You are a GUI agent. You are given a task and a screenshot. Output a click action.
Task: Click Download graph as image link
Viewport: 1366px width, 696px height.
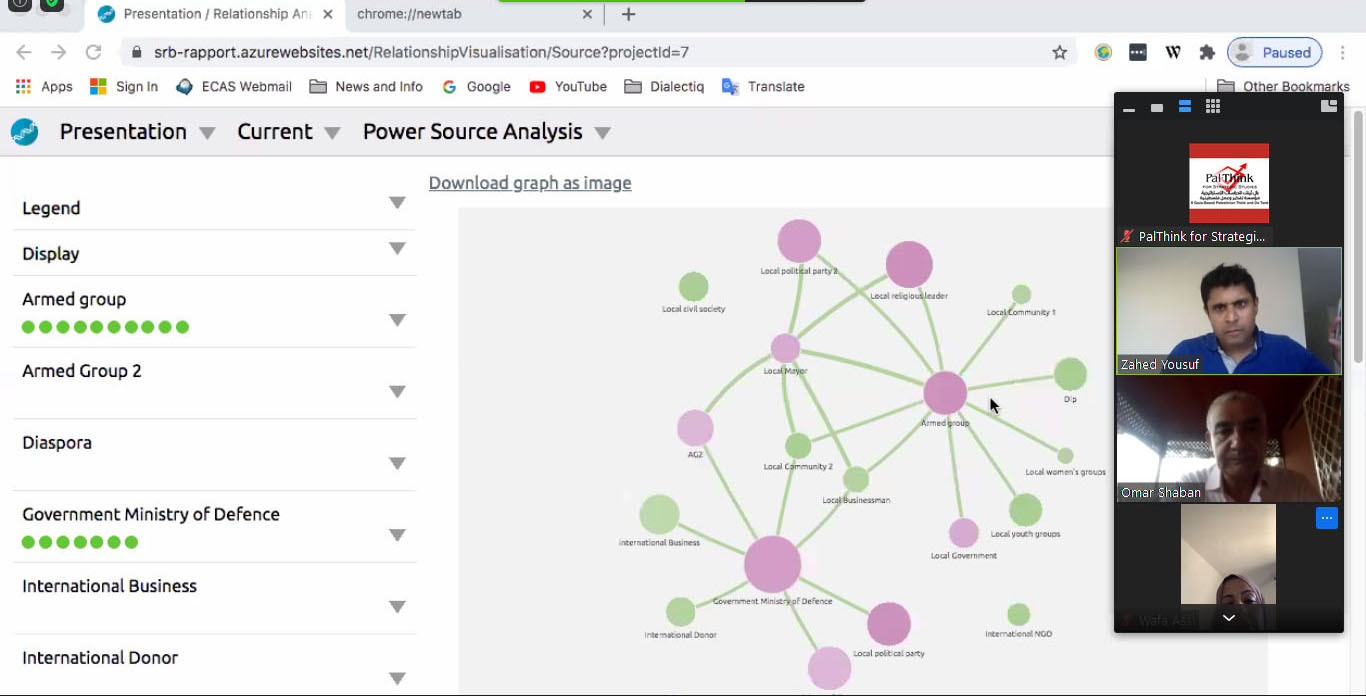pos(530,183)
